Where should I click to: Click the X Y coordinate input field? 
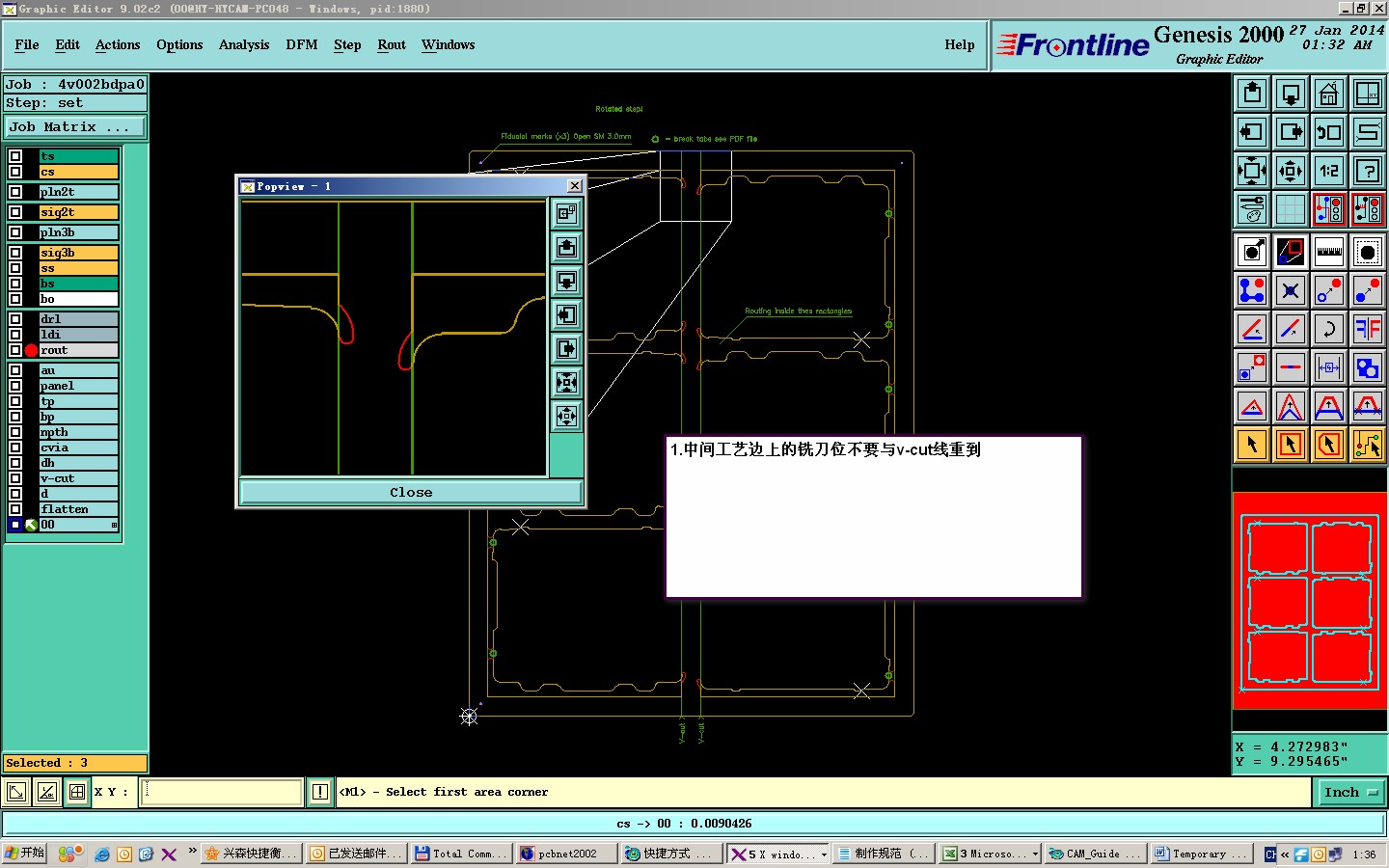(x=223, y=793)
